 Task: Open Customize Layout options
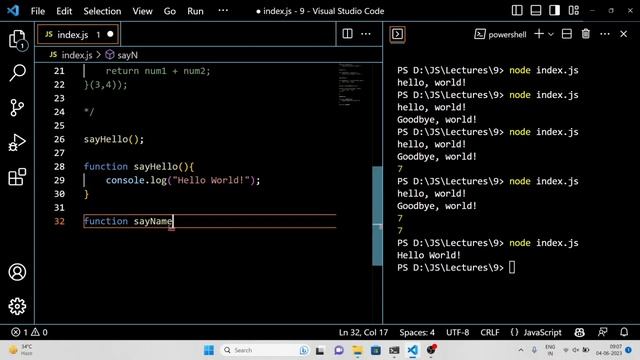point(573,11)
